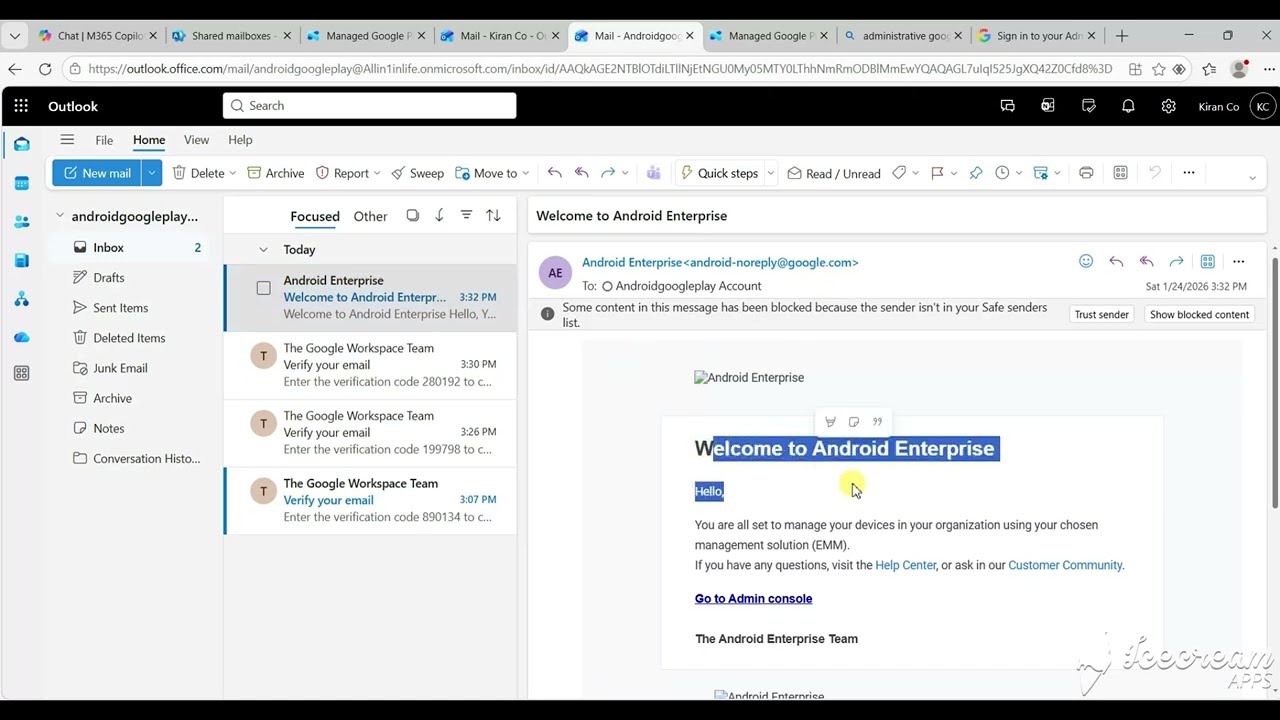This screenshot has width=1280, height=720.
Task: Collapse the Today group chevron
Action: click(263, 250)
